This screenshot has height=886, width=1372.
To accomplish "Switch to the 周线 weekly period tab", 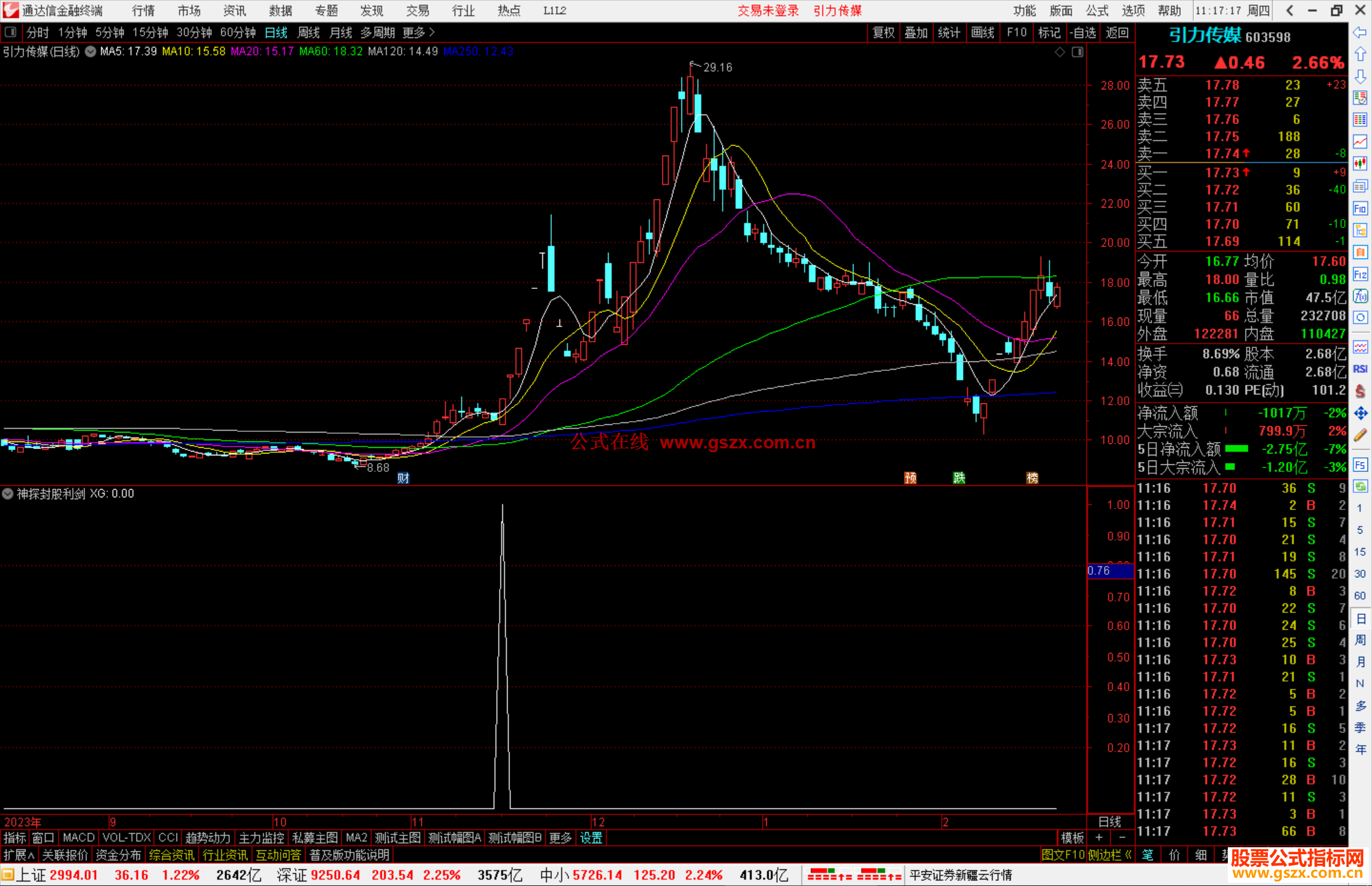I will click(x=309, y=32).
